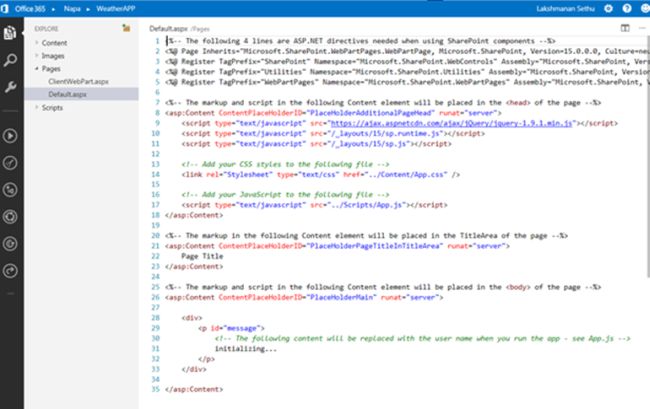Open the Lakshmanan Sethu user menu
This screenshot has width=650, height=409.
565,9
